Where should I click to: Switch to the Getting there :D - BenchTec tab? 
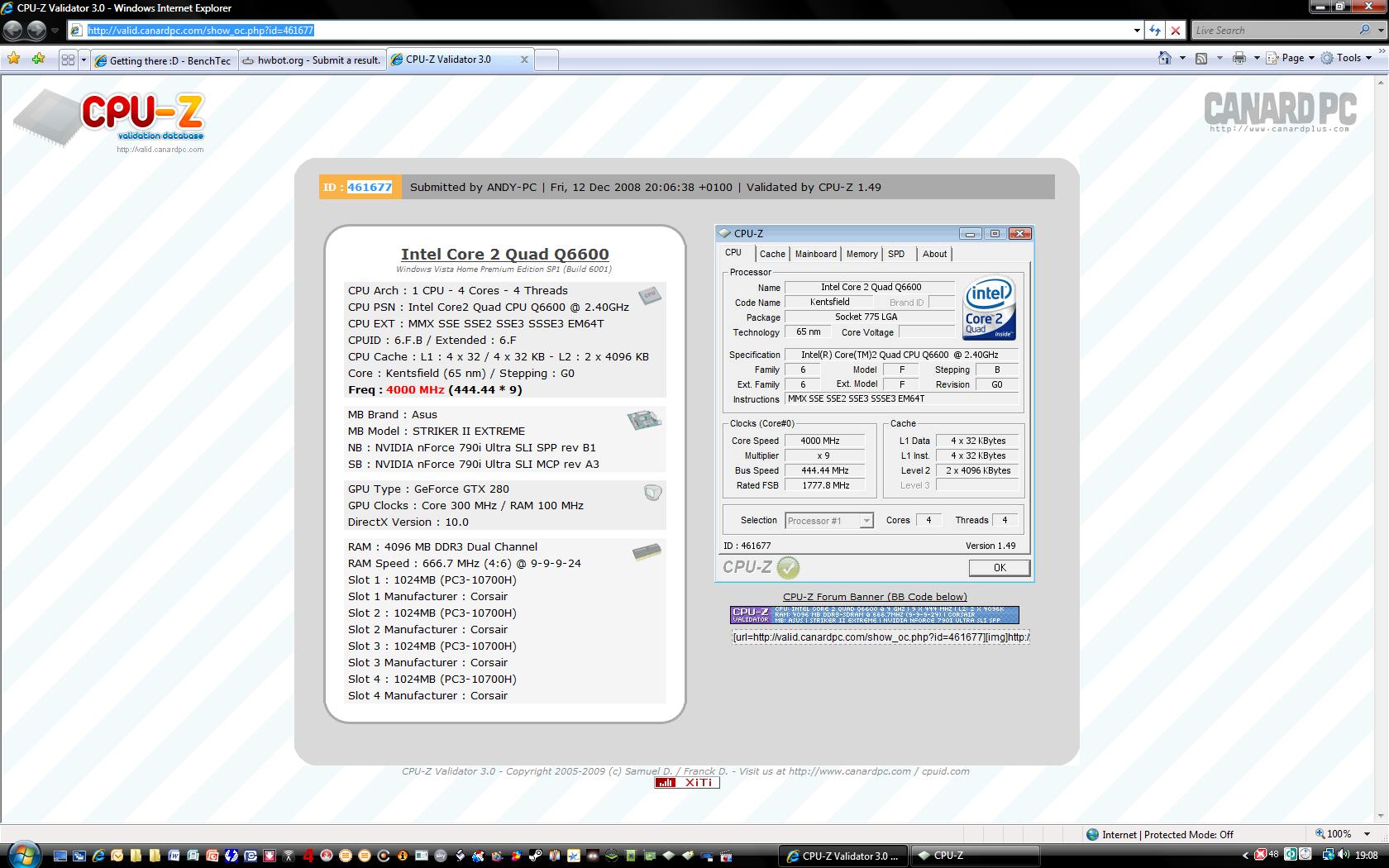tap(164, 60)
